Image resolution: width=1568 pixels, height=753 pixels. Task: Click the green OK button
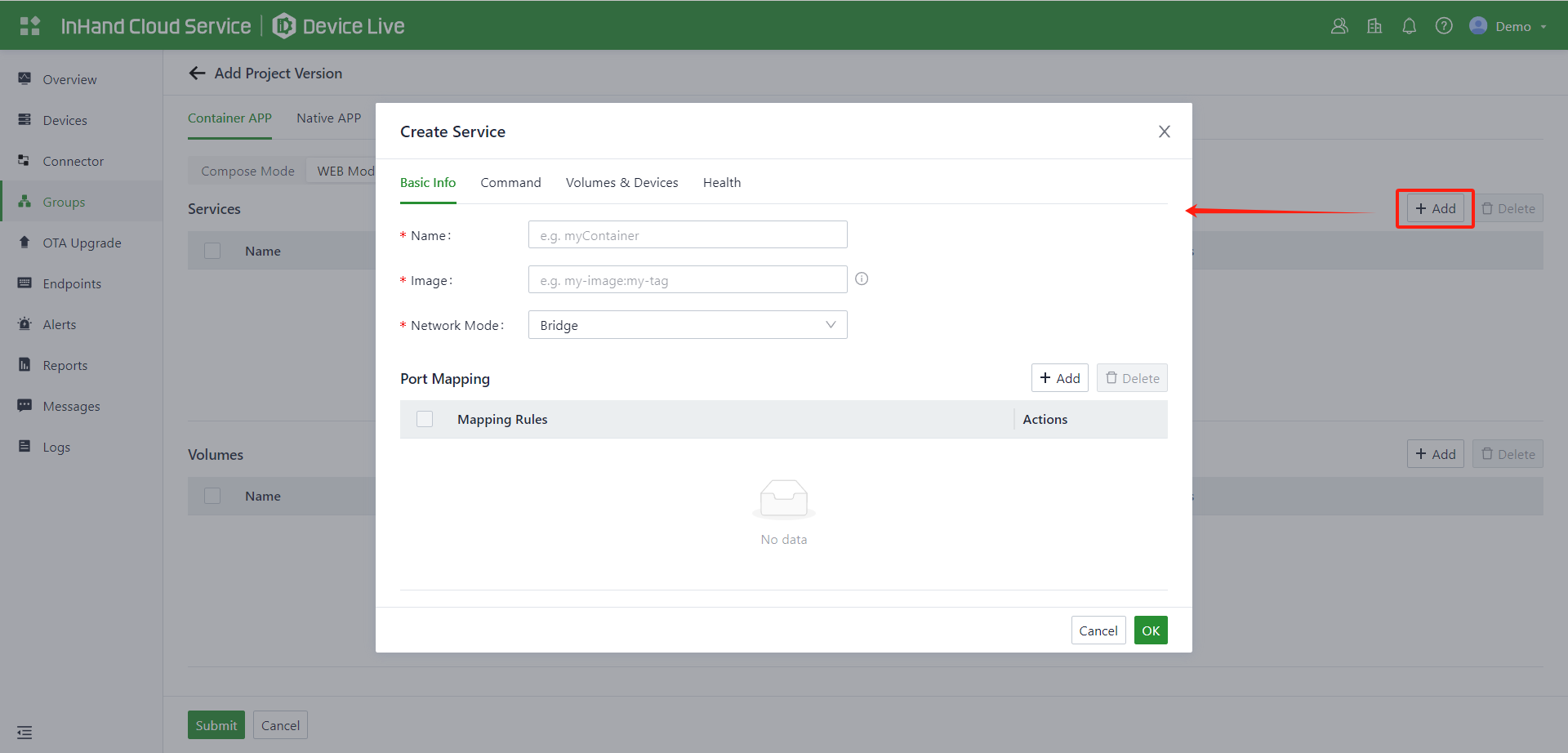click(1151, 630)
